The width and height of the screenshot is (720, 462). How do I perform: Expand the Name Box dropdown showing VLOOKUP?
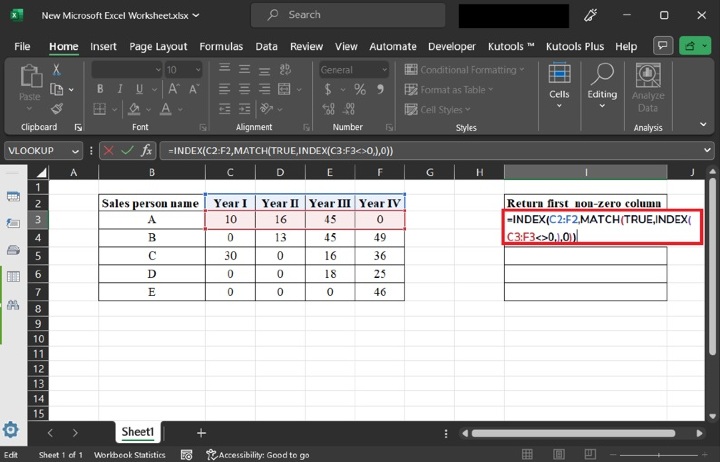coord(76,150)
